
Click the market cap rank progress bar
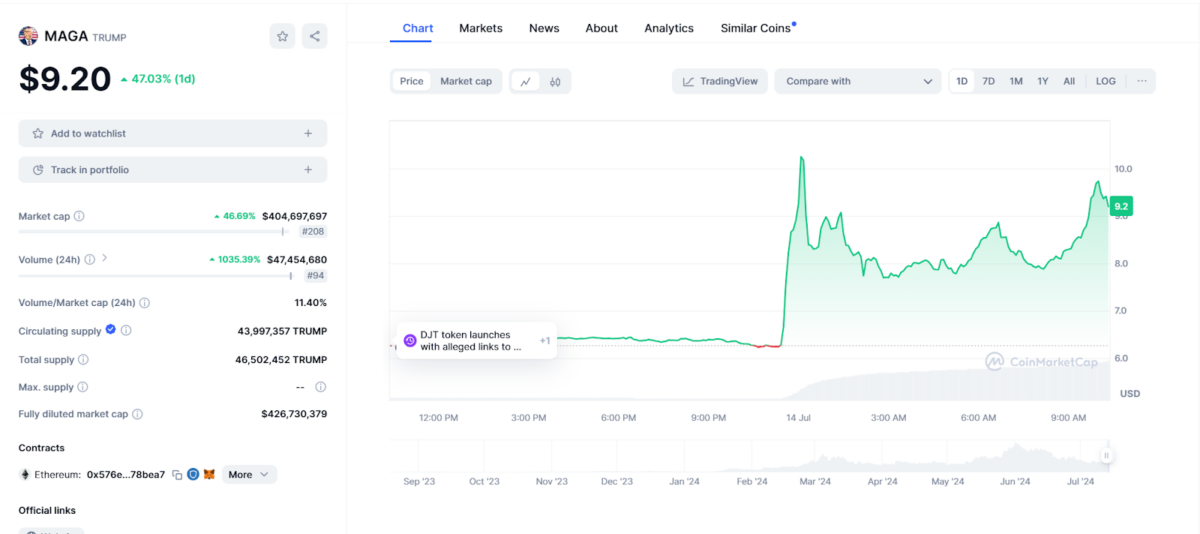click(155, 232)
